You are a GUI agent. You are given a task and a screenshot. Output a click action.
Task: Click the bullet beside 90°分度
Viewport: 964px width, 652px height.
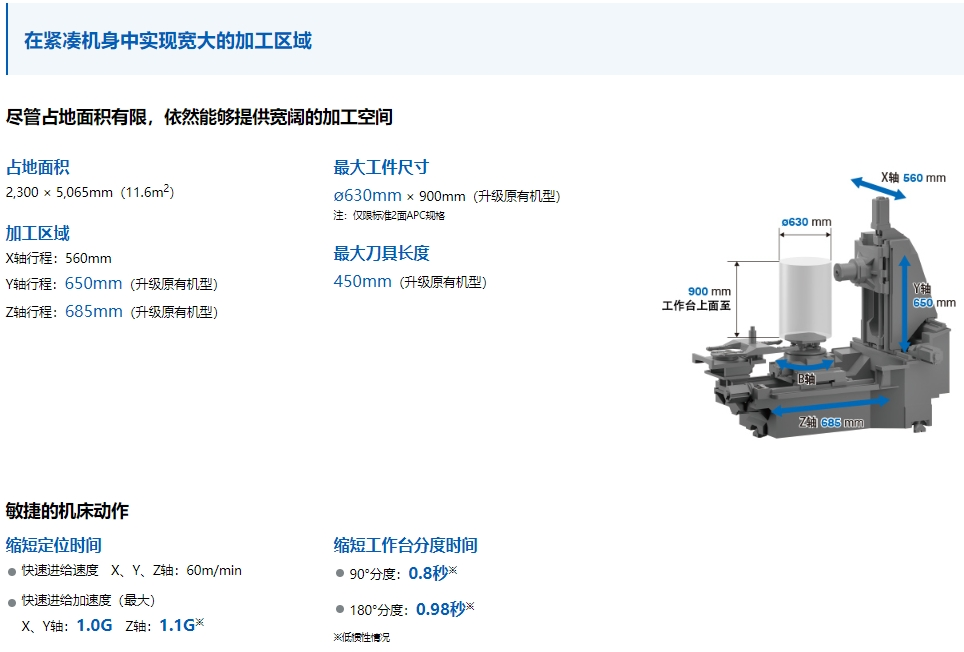pos(340,574)
